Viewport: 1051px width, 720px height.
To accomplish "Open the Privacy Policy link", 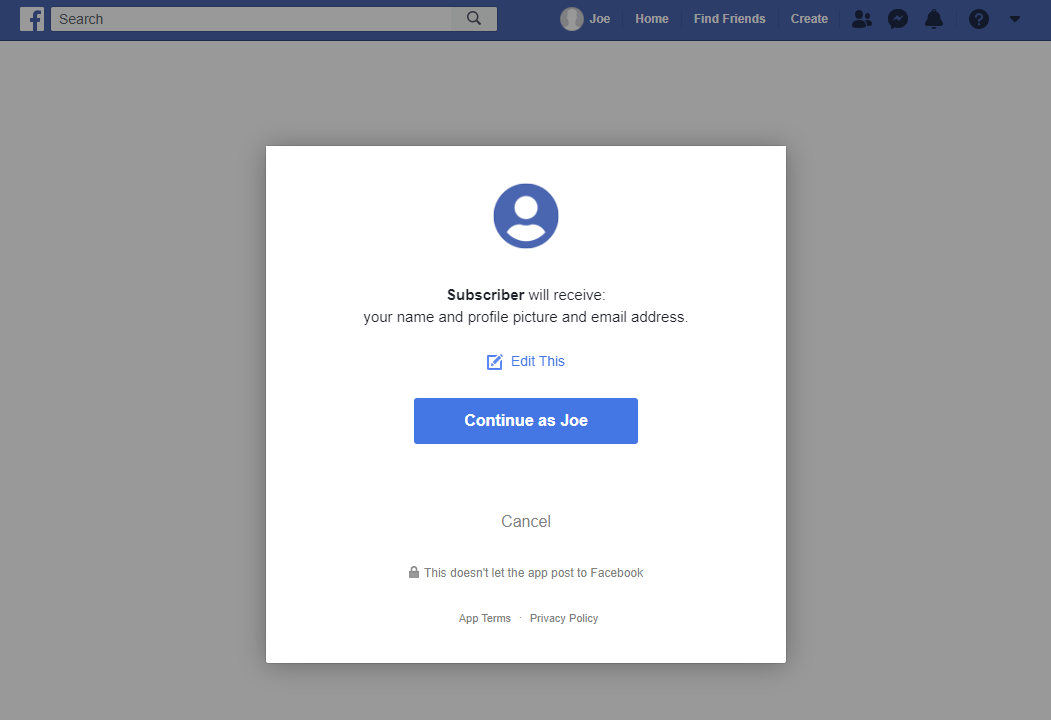I will click(564, 618).
